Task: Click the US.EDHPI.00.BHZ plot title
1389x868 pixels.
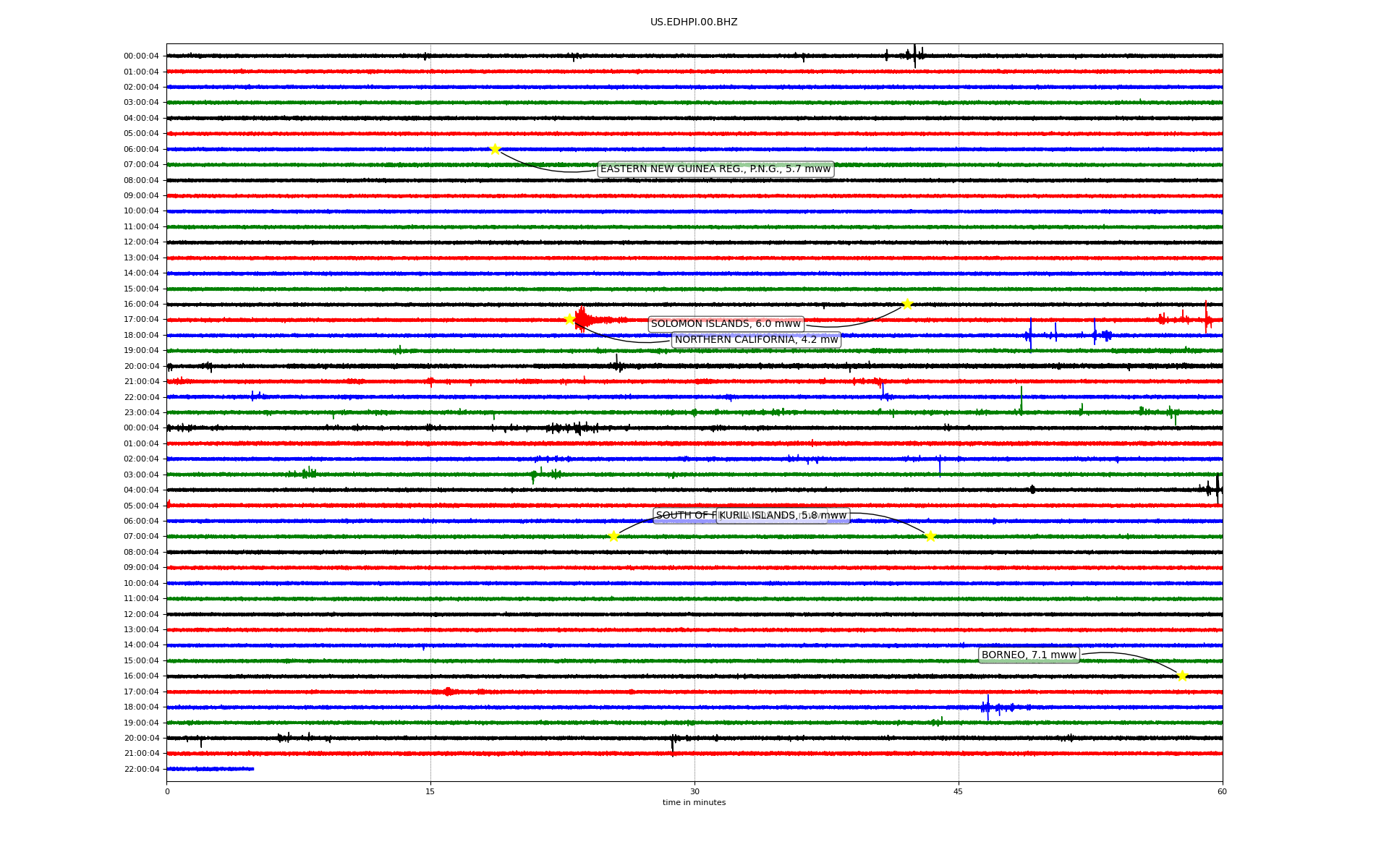Action: [694, 22]
